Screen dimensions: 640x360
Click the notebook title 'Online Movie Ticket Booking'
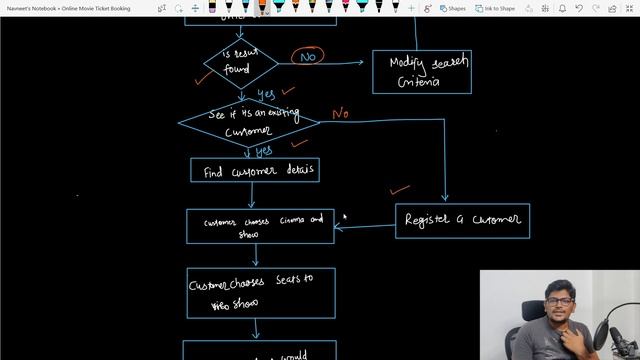[x=96, y=8]
